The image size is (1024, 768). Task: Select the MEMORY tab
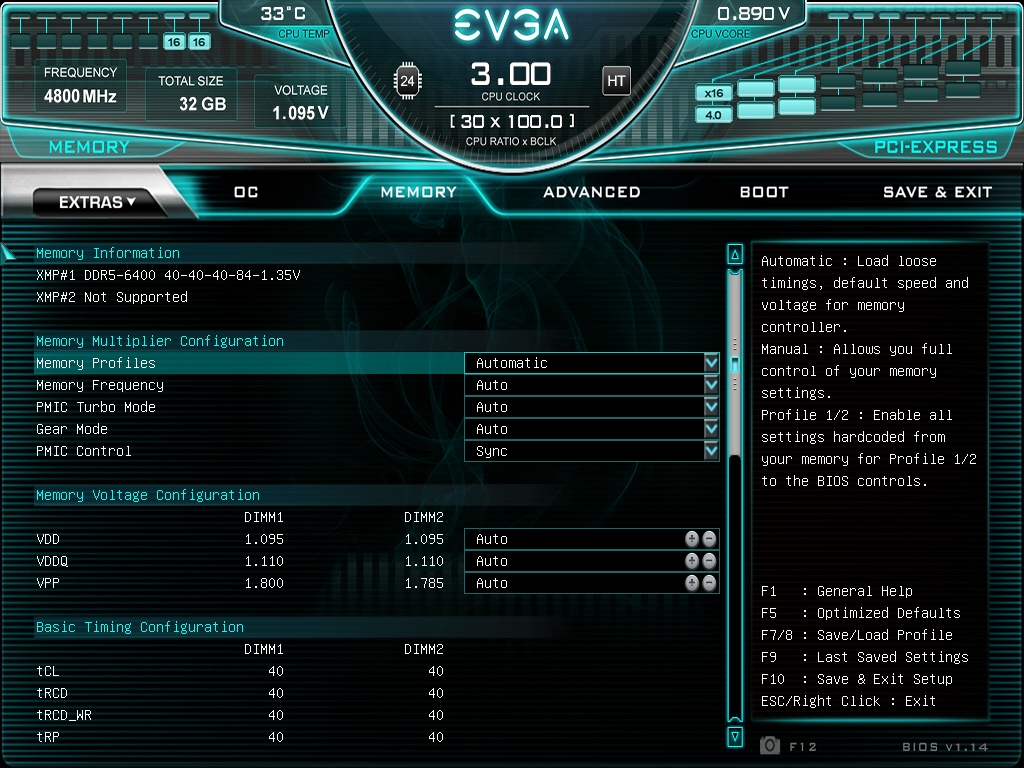[x=419, y=192]
